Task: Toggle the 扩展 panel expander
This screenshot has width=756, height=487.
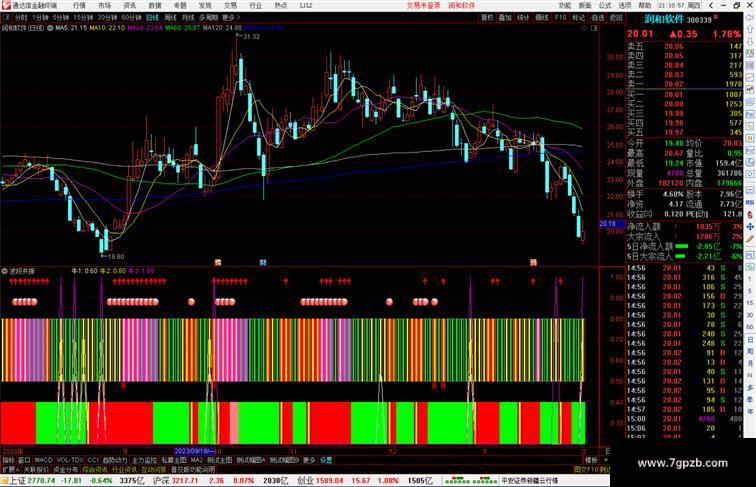Action: point(11,469)
